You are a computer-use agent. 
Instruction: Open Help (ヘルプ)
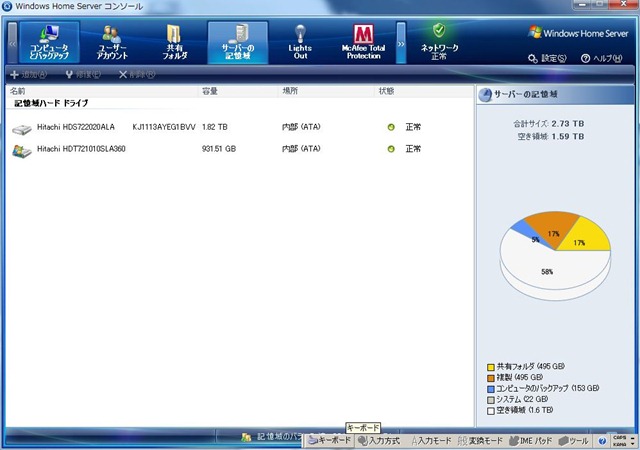click(x=602, y=58)
